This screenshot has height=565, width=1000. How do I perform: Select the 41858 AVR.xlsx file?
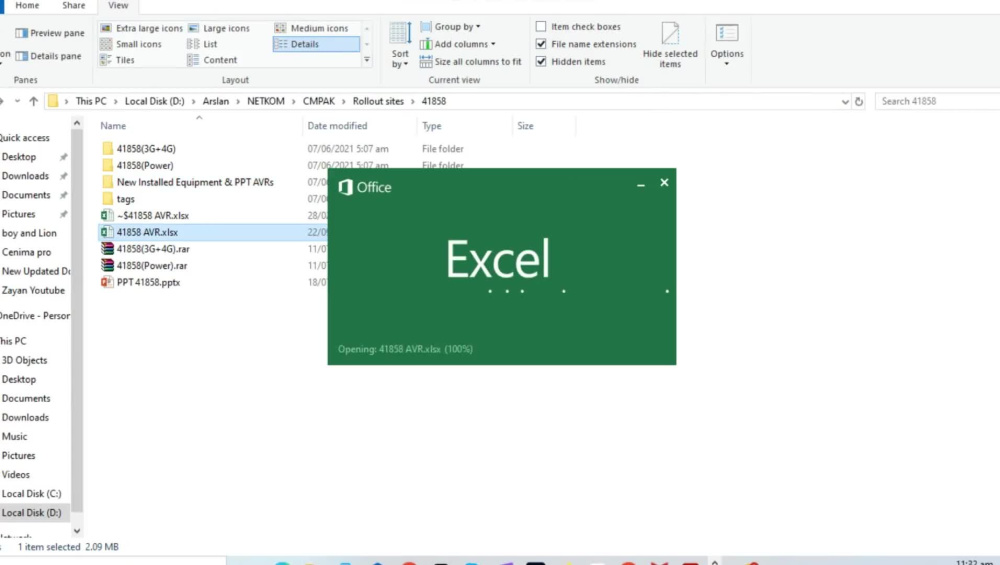(147, 232)
